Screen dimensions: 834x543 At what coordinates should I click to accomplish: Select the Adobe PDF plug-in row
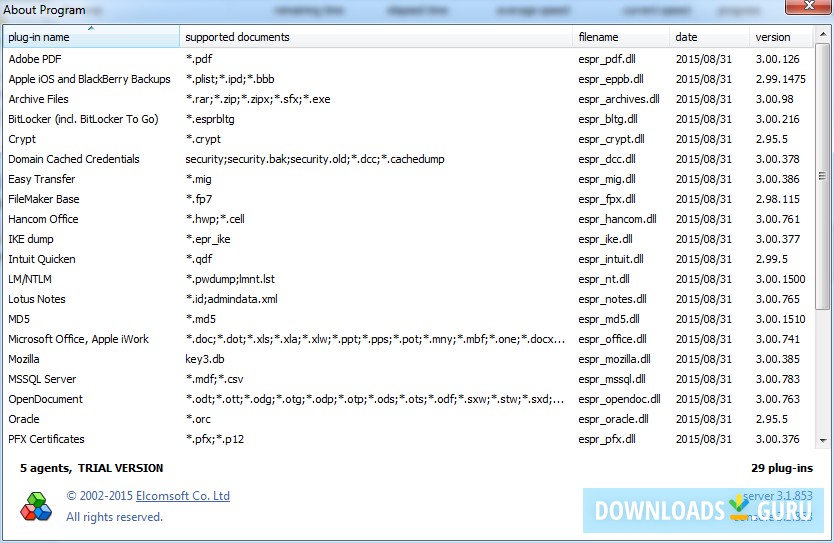click(408, 59)
